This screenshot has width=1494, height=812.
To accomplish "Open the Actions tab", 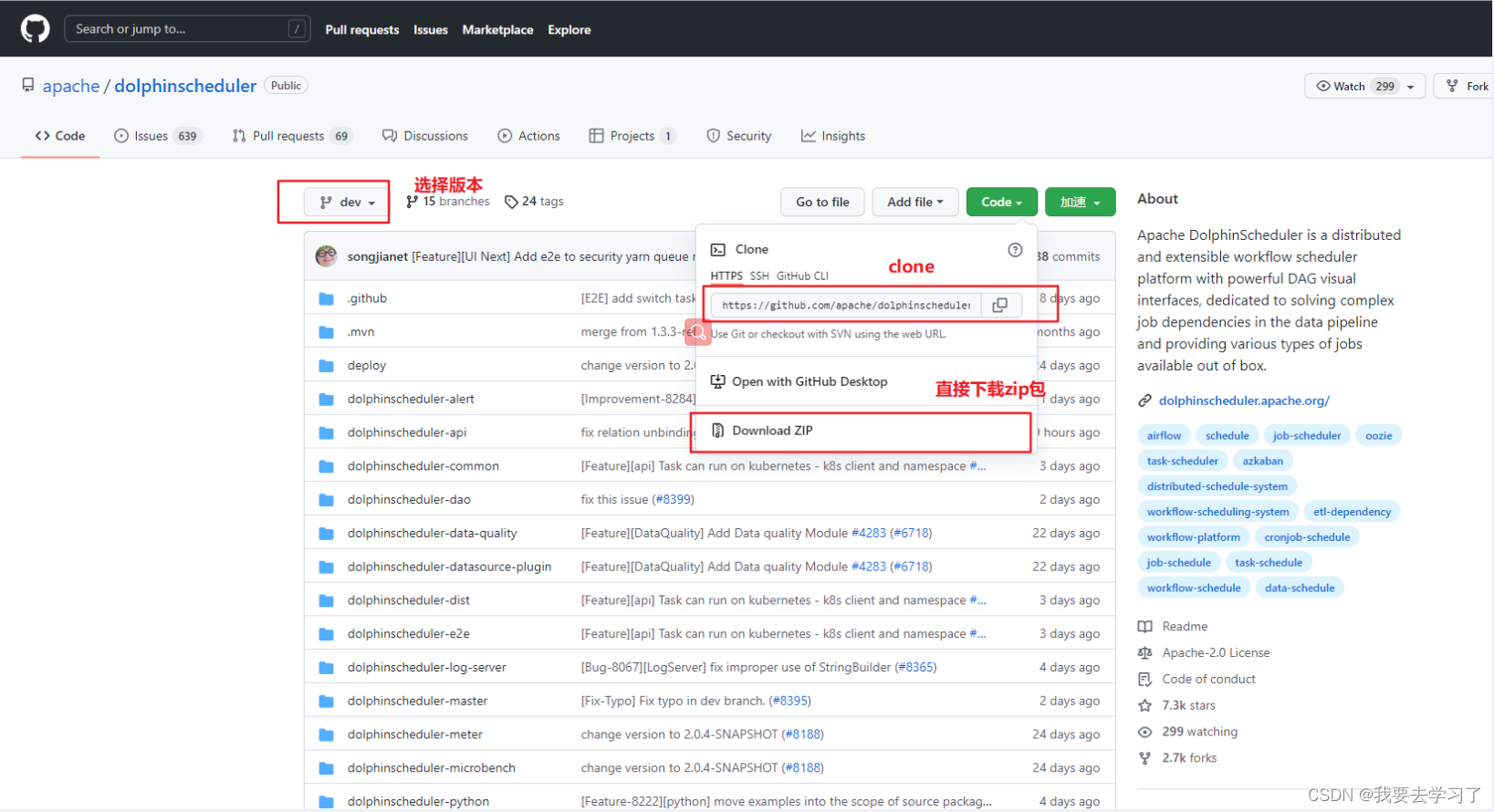I will 529,136.
